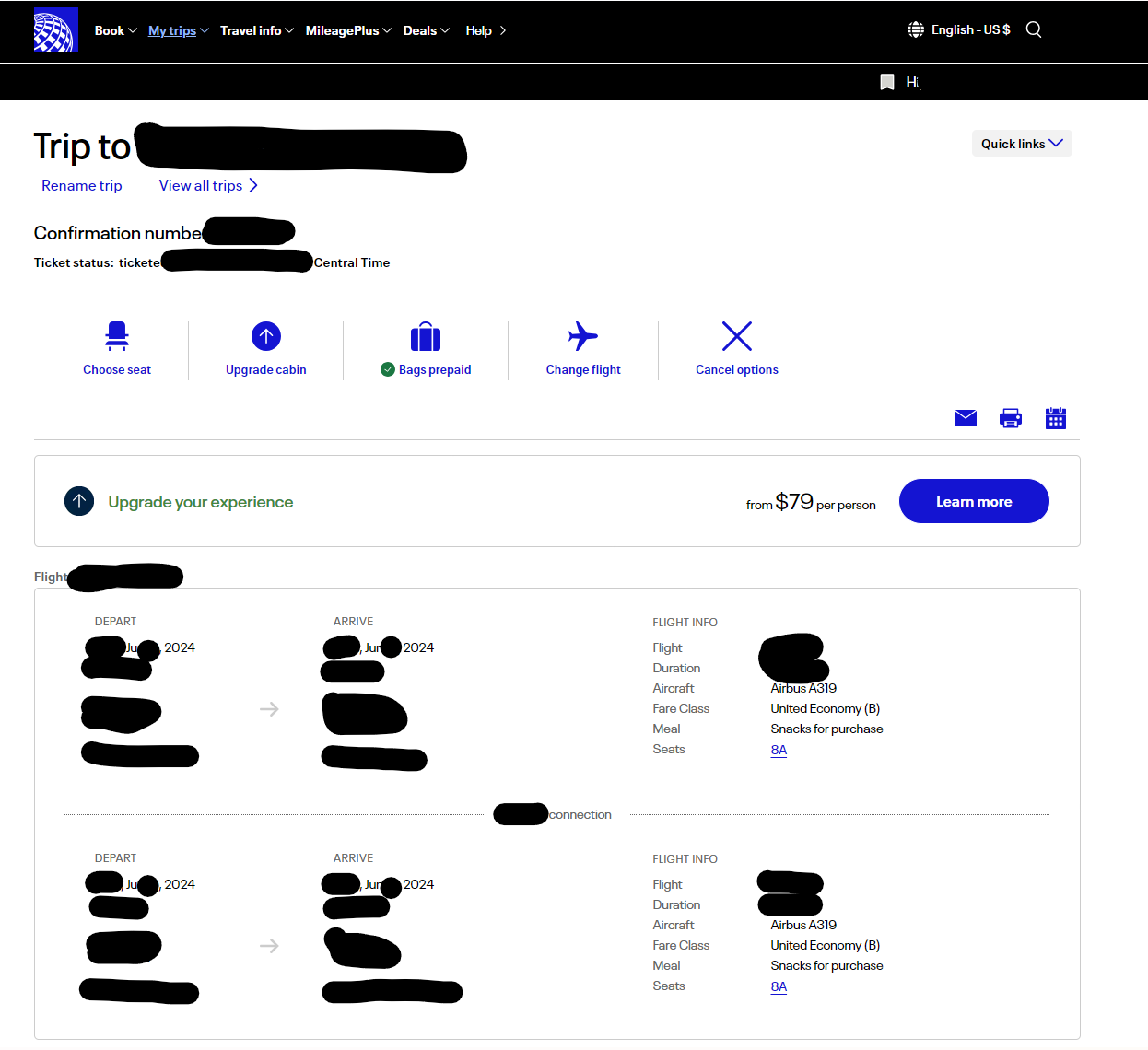Open the Quick links dropdown
This screenshot has height=1050, width=1148.
1021,143
